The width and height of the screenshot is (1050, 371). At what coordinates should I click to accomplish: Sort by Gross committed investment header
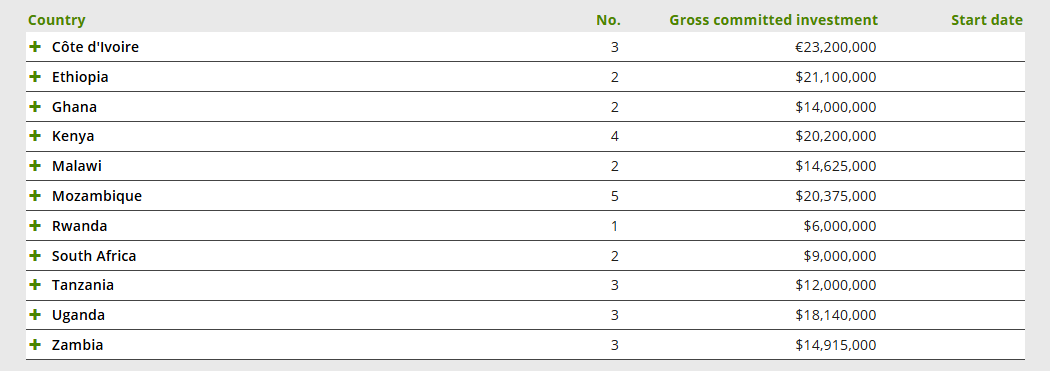point(773,20)
